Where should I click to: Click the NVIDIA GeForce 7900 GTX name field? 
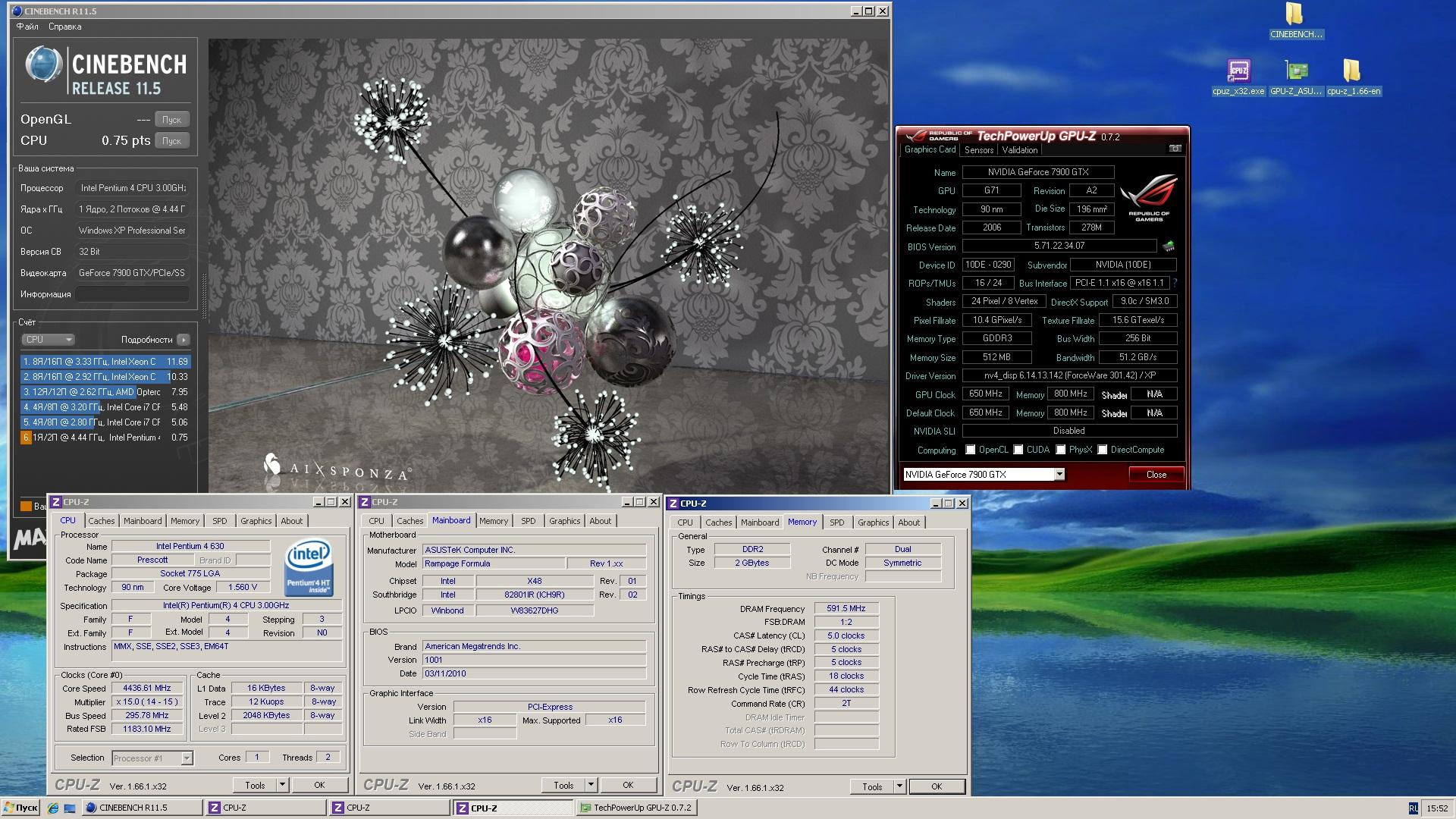(1038, 172)
